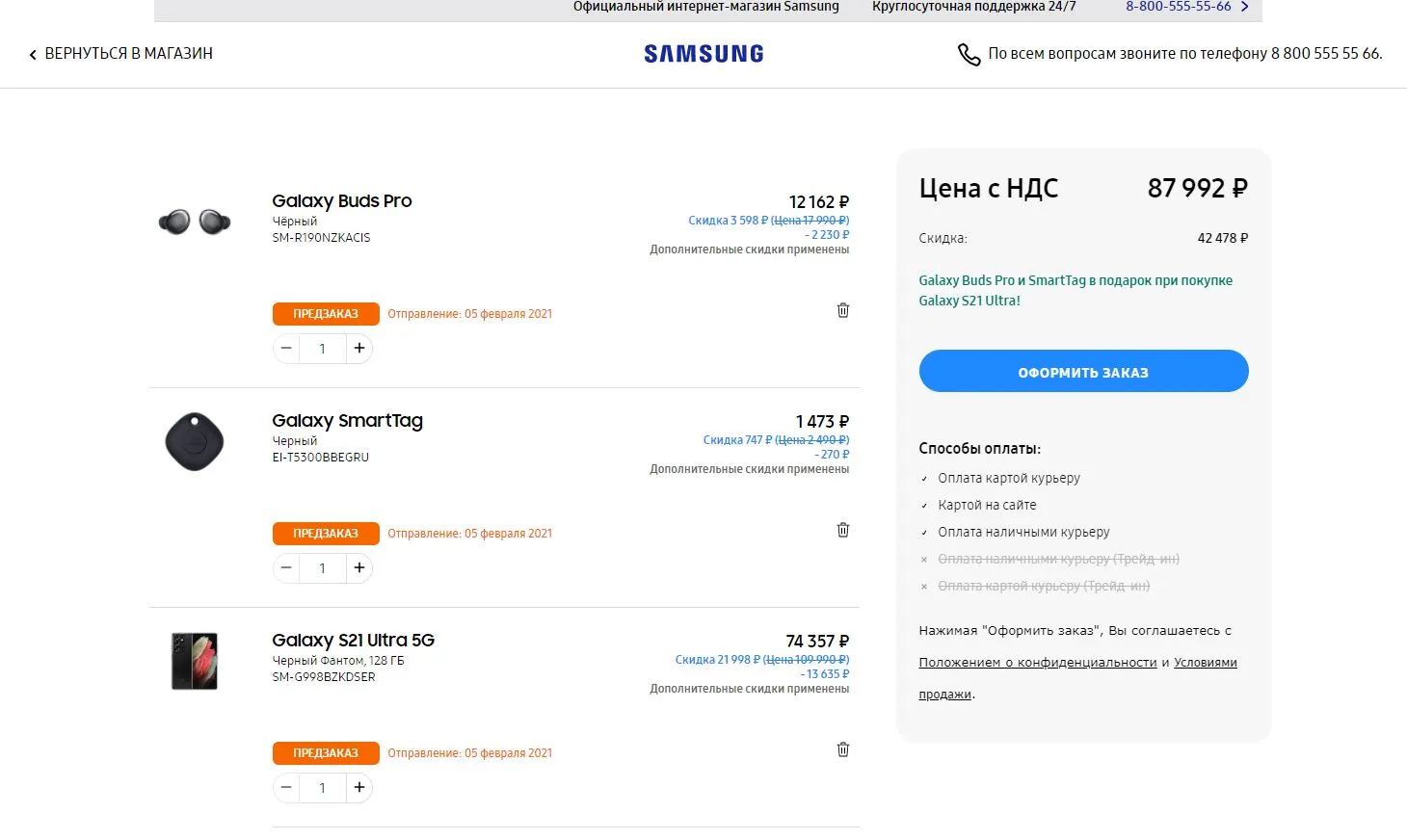
Task: Decrease Galaxy S21 Ultra 5G quantity
Action: point(286,787)
